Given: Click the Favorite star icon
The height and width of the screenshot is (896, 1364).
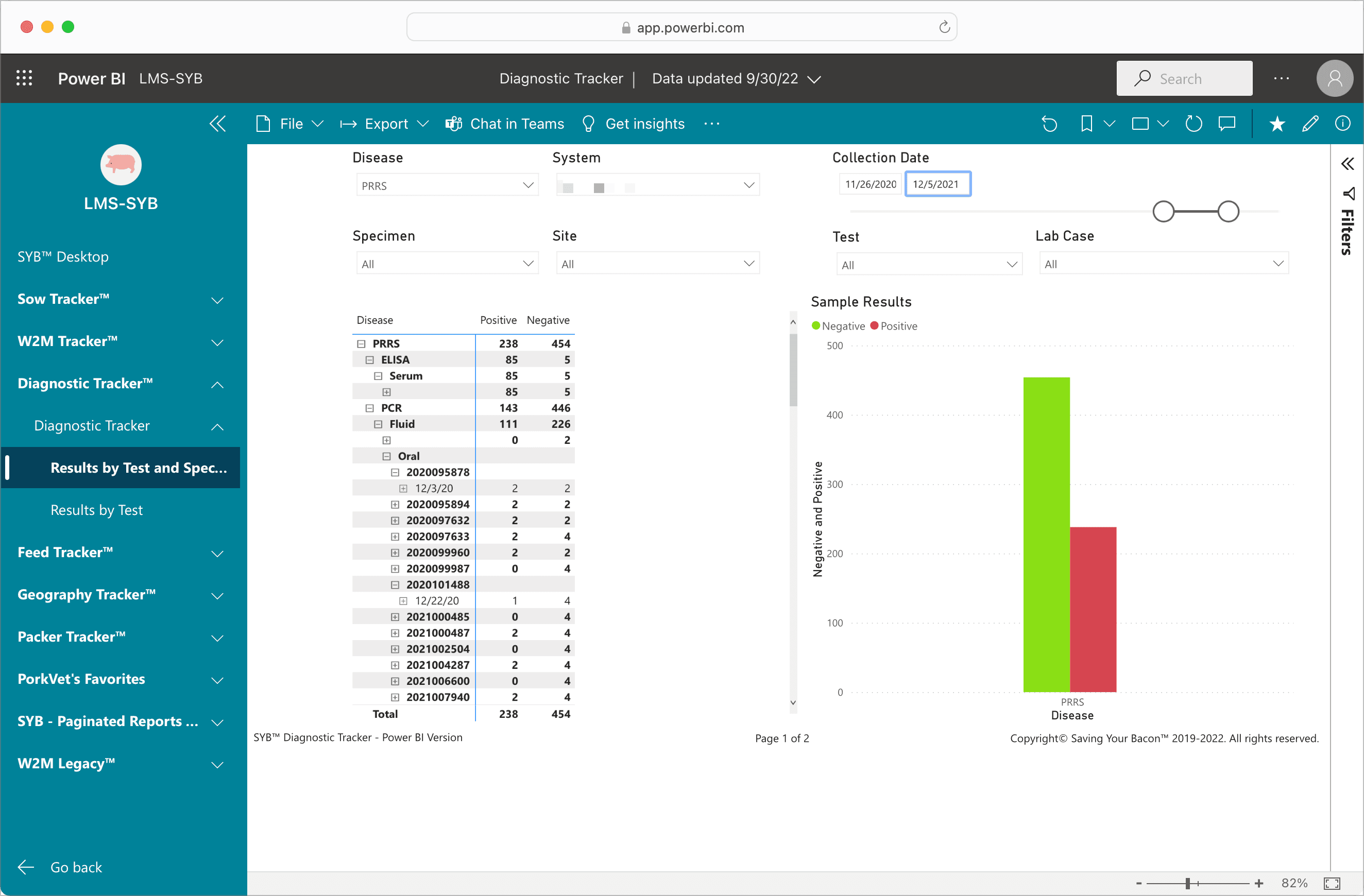Looking at the screenshot, I should point(1277,124).
